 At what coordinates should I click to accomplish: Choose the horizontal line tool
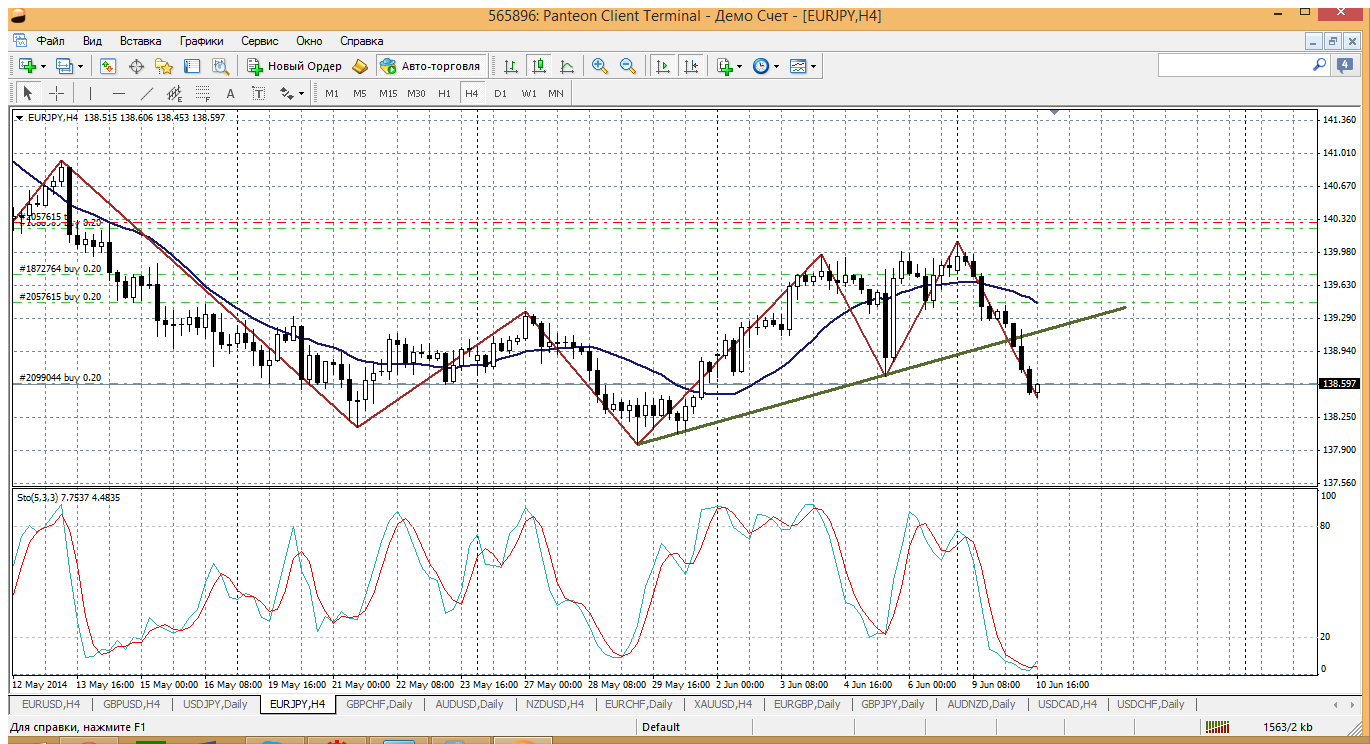(118, 93)
